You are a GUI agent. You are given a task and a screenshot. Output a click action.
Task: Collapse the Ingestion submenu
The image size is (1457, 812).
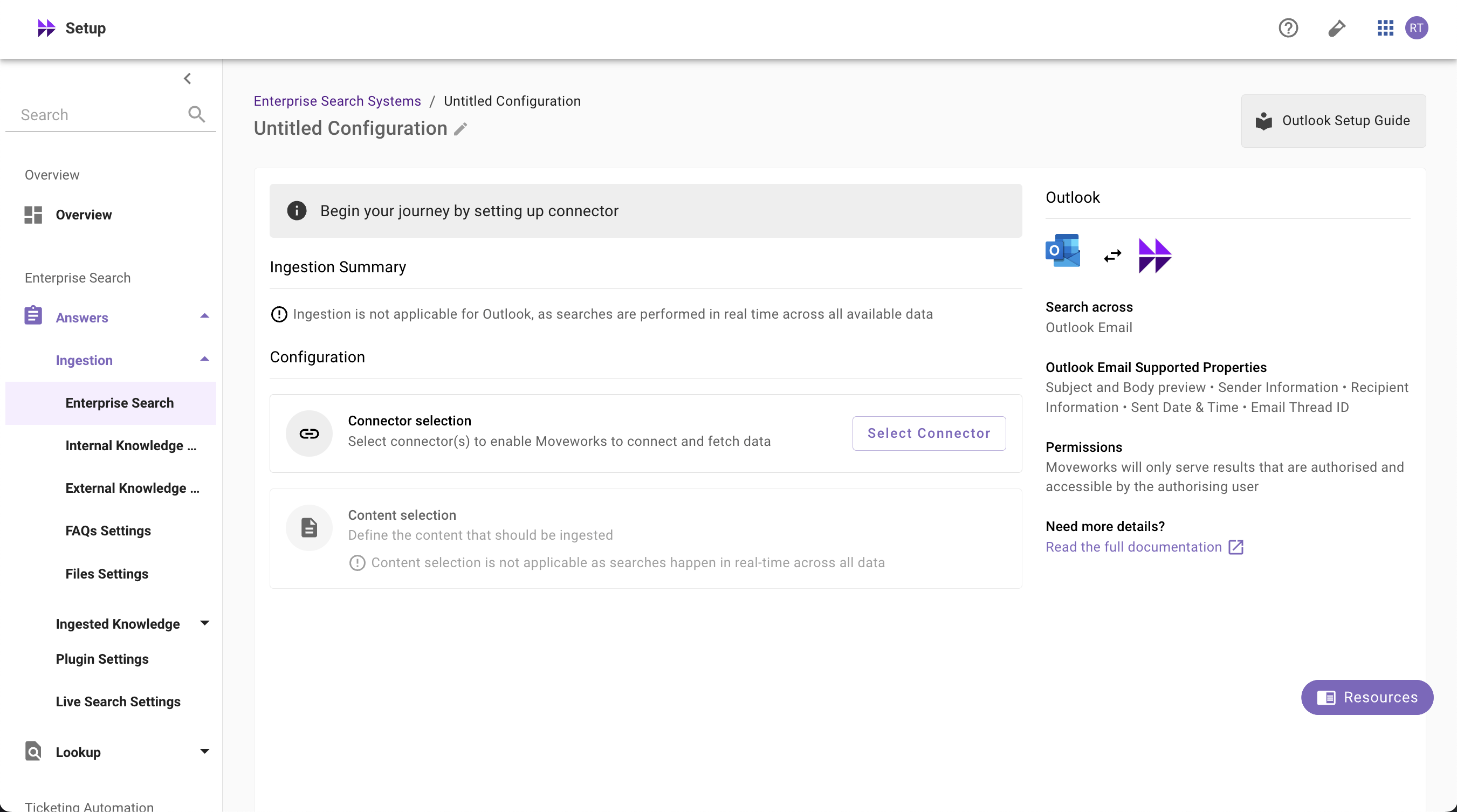(205, 360)
